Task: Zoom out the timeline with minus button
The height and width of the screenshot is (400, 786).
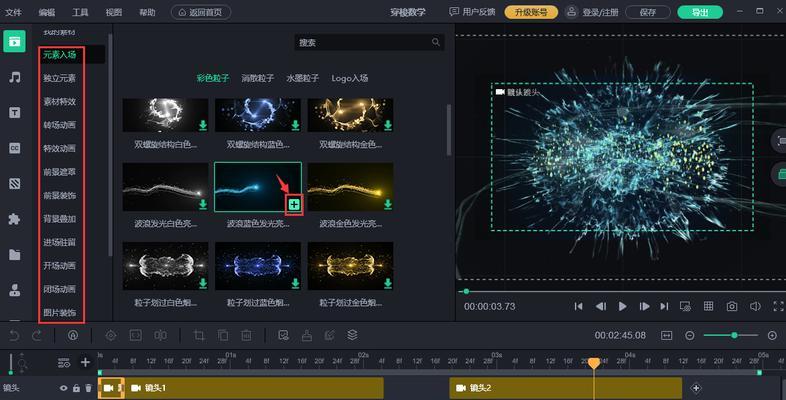Action: point(690,335)
